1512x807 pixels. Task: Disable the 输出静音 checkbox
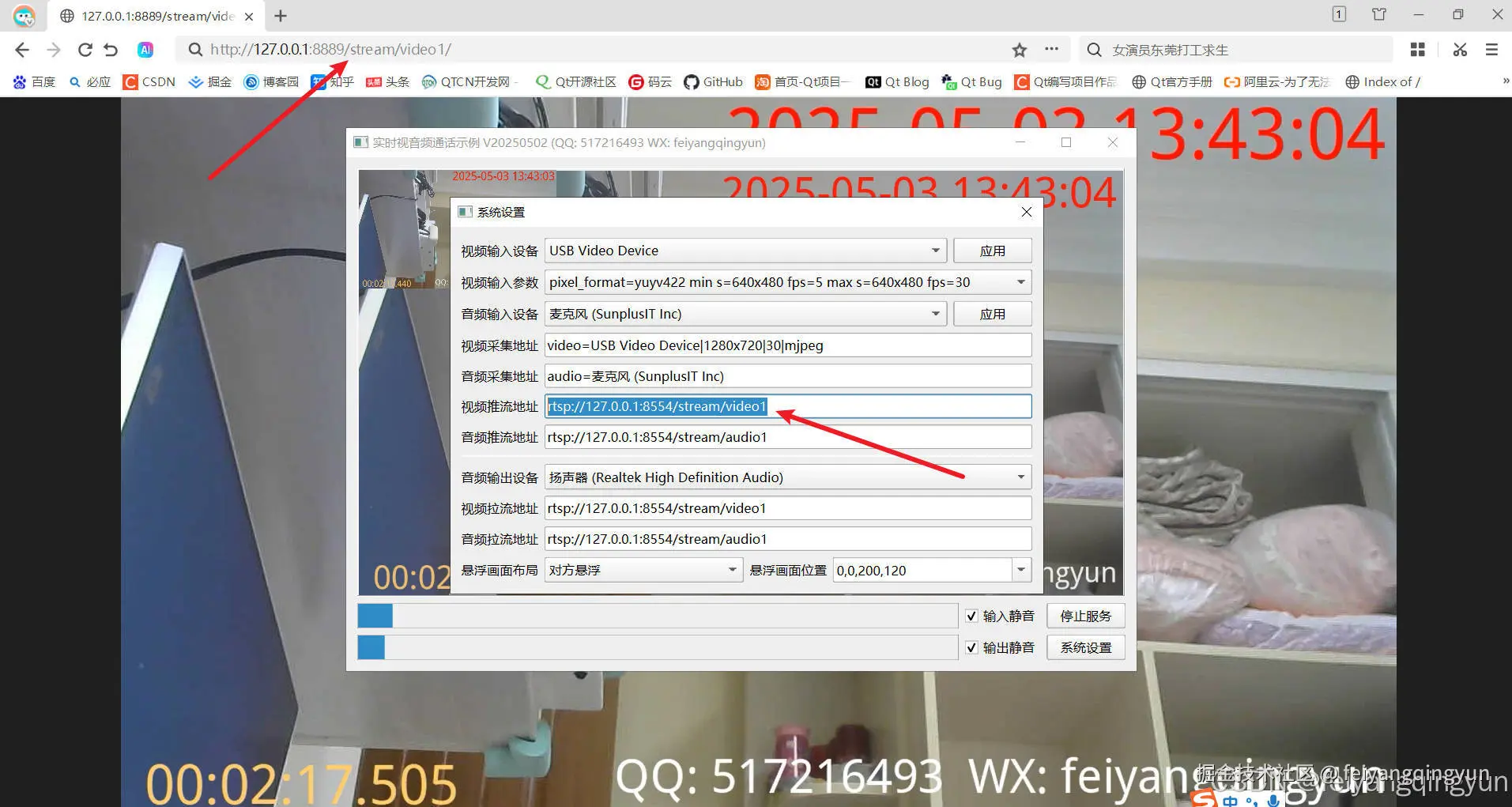tap(971, 647)
